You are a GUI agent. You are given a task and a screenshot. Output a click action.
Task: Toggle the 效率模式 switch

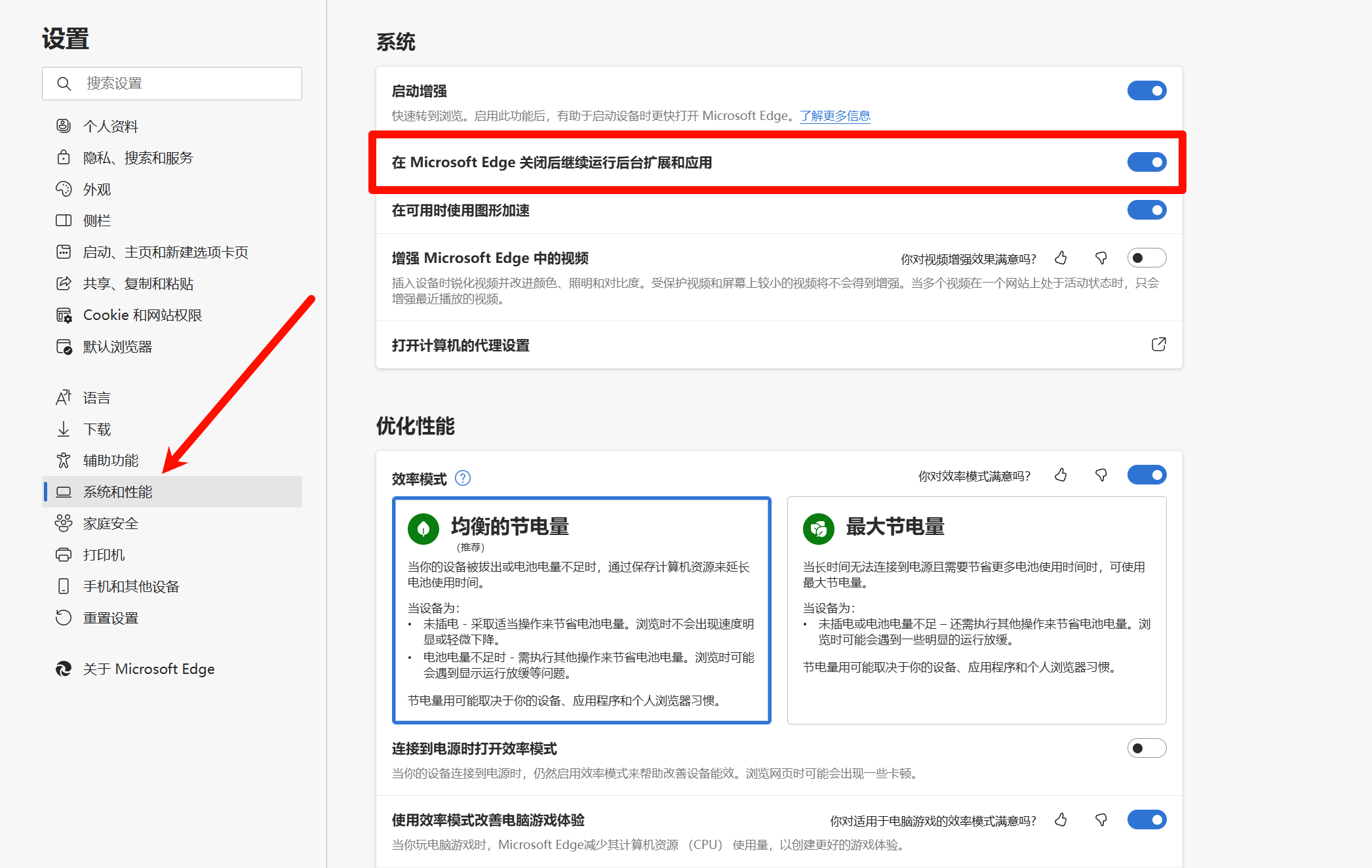point(1147,475)
